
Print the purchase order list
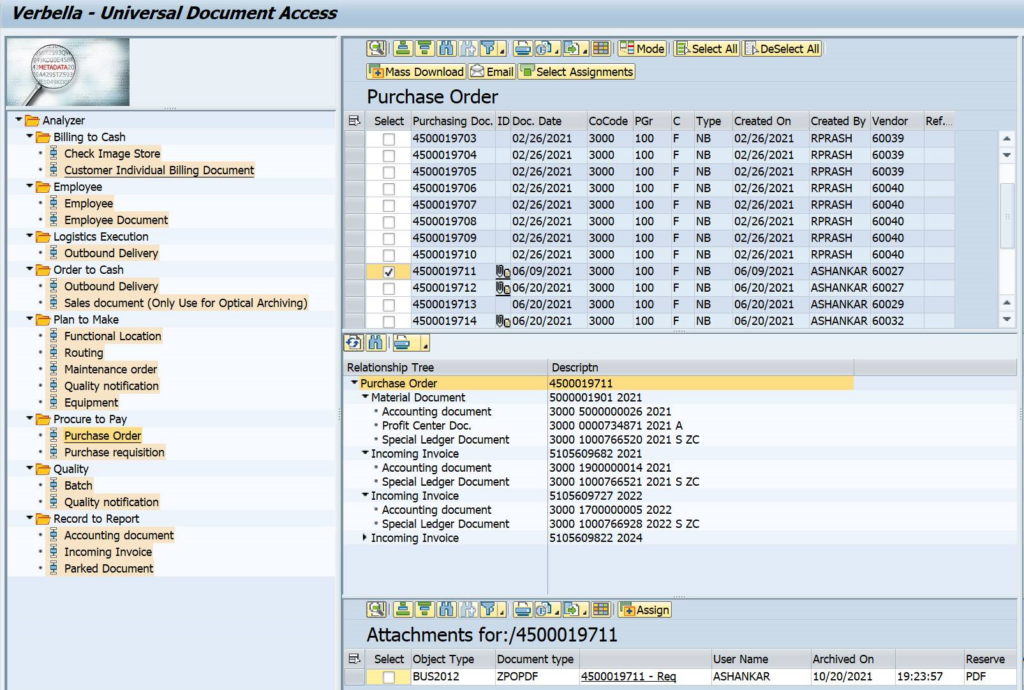pyautogui.click(x=521, y=48)
